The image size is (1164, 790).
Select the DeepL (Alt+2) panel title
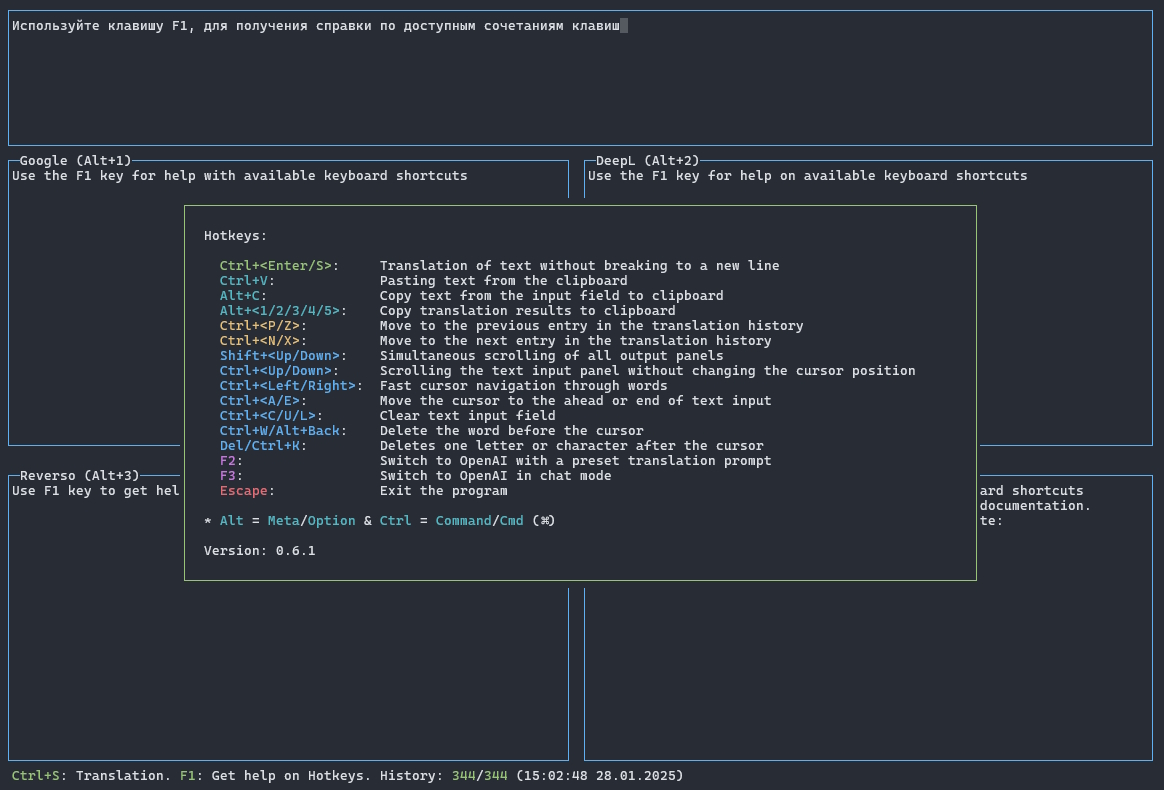click(647, 161)
